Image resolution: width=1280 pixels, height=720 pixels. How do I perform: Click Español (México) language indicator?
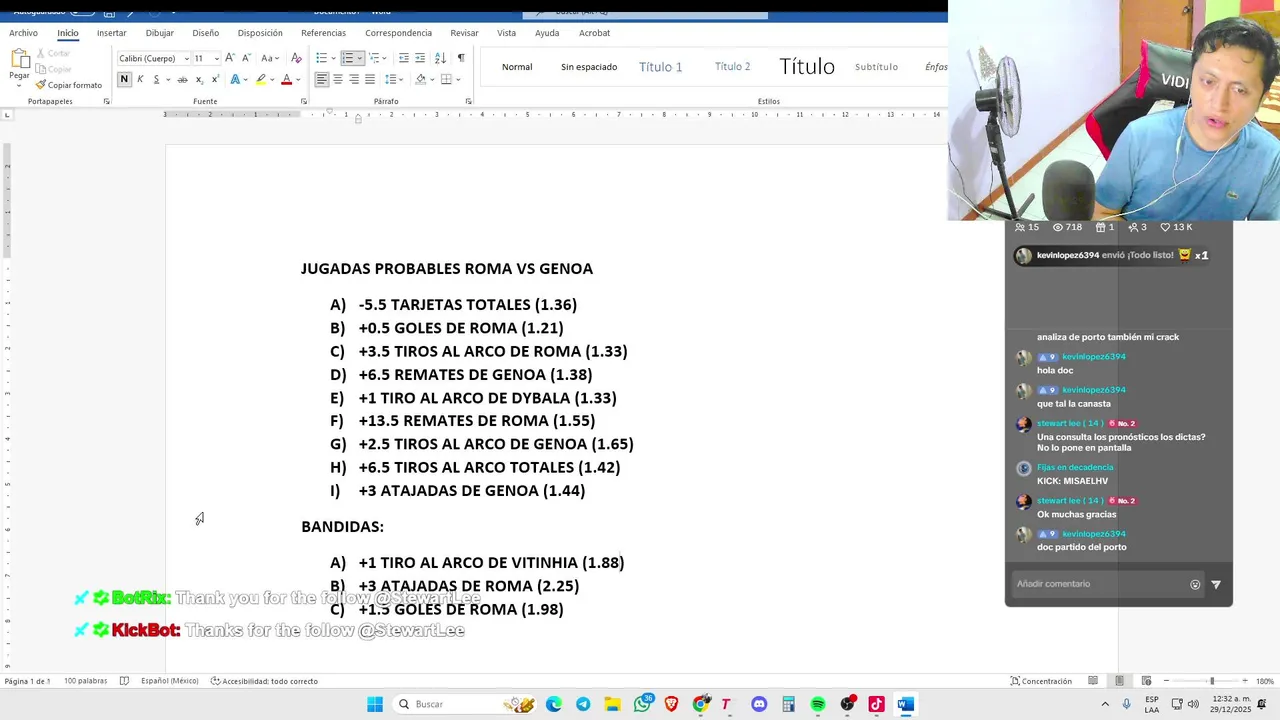170,681
